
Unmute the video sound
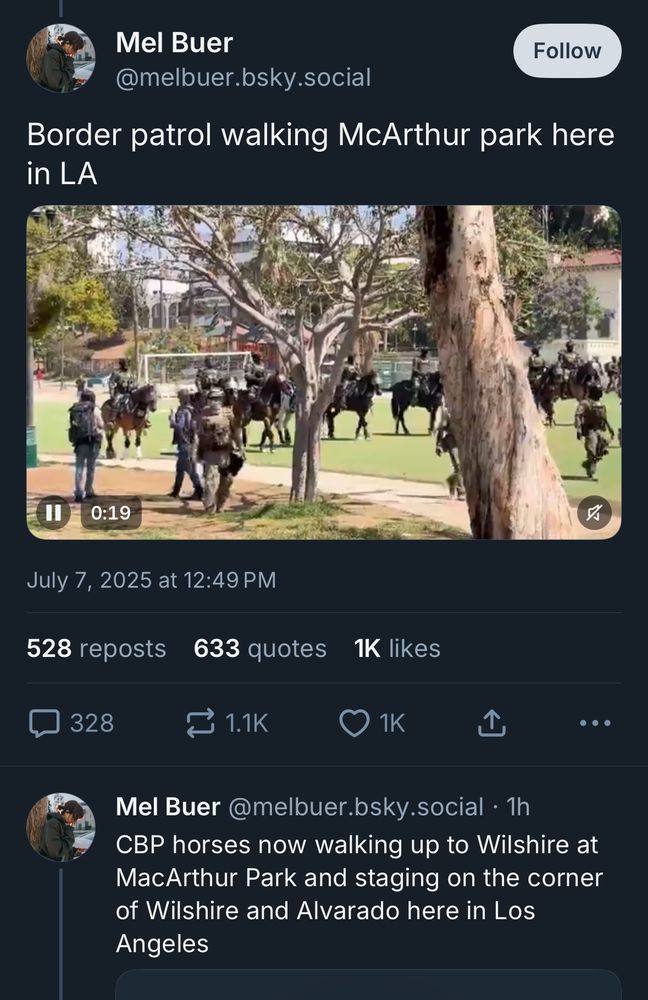594,513
